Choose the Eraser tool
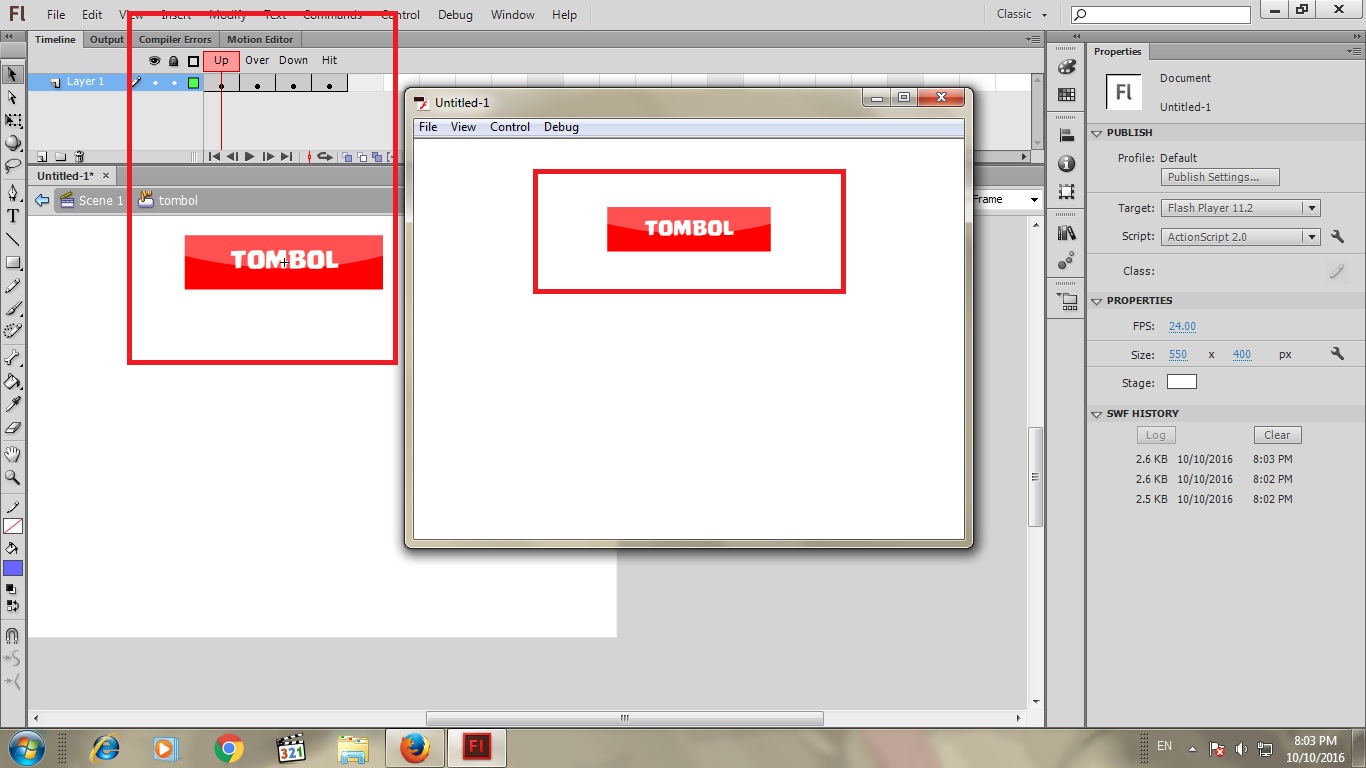 point(13,427)
